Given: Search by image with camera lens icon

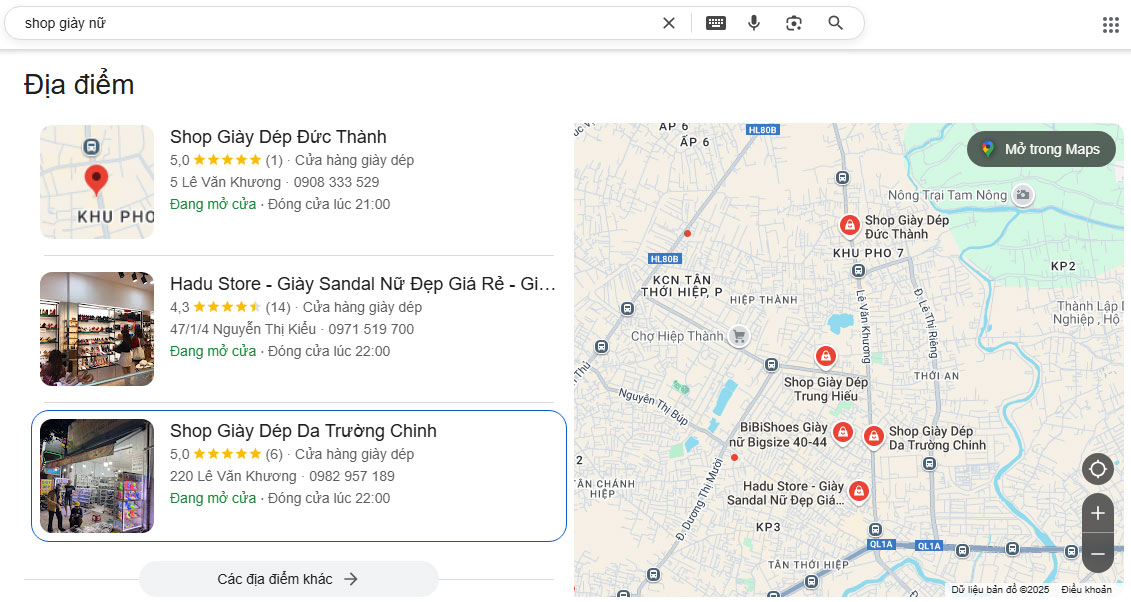Looking at the screenshot, I should click(793, 23).
